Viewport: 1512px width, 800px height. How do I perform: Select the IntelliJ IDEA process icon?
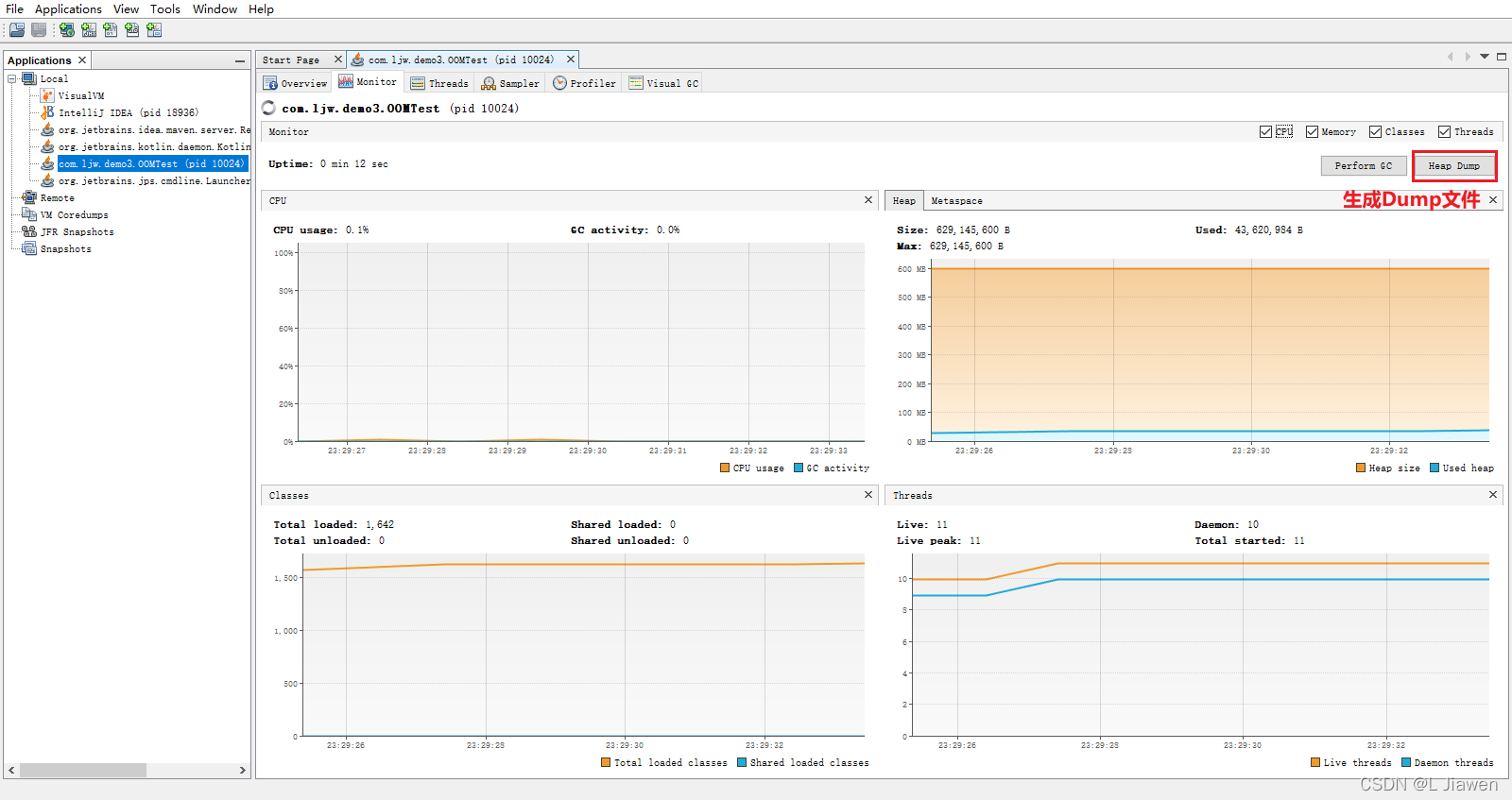click(x=47, y=112)
